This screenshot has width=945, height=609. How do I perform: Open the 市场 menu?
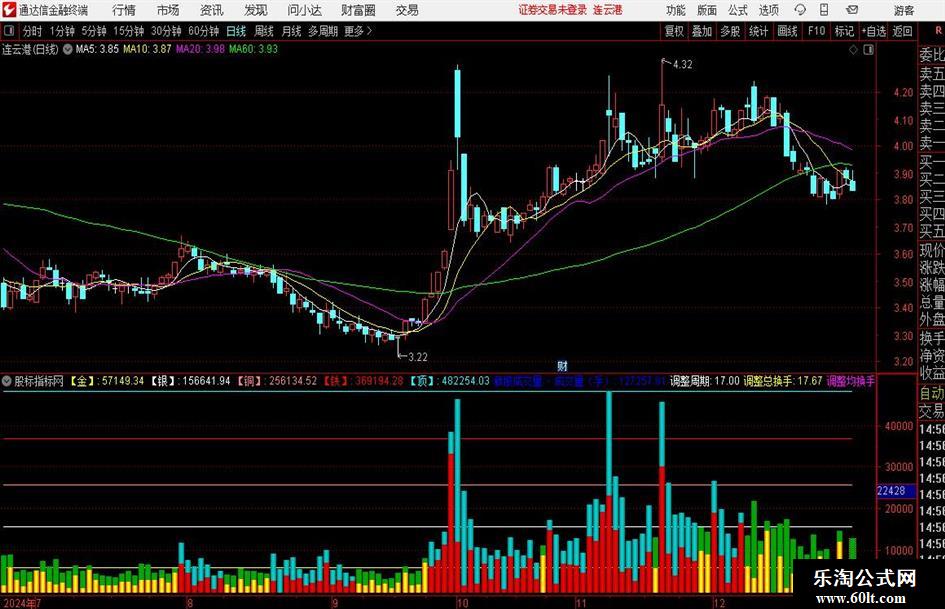pos(168,10)
